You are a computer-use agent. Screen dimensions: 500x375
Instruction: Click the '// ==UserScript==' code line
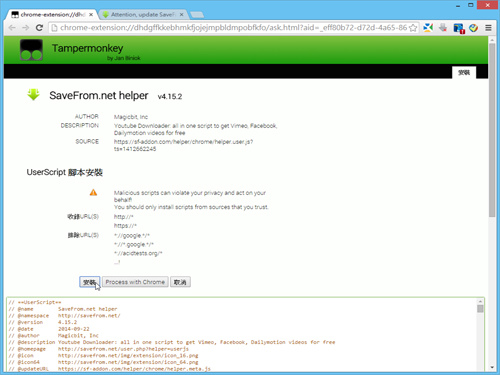tap(35, 302)
